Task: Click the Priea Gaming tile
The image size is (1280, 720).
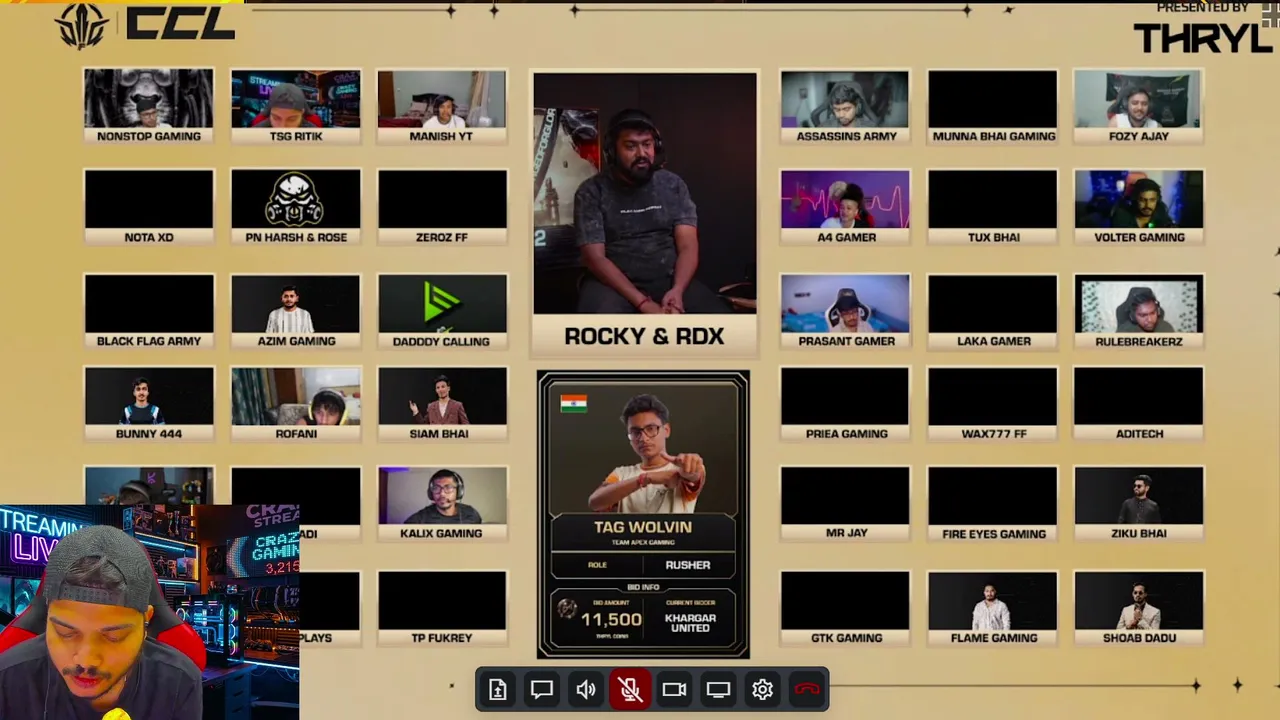Action: point(845,404)
